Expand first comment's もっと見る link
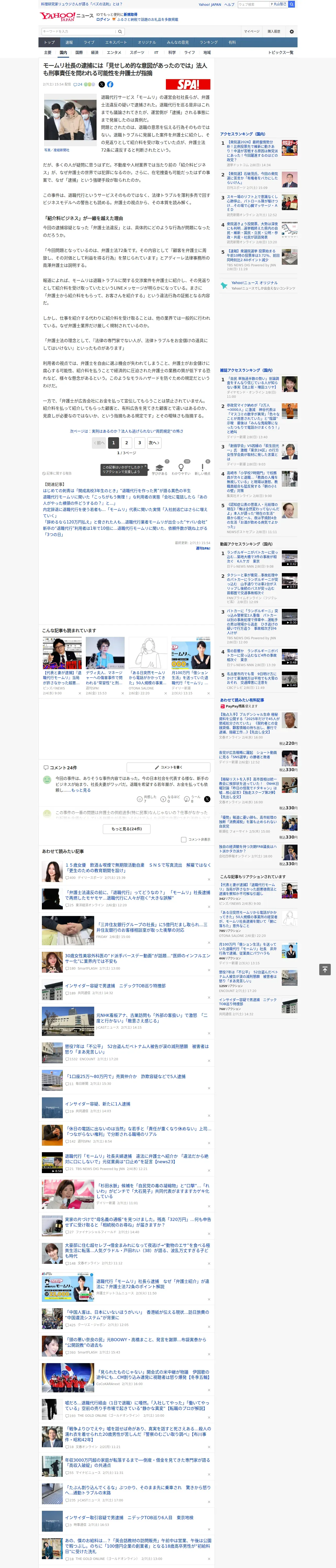 tap(81, 790)
